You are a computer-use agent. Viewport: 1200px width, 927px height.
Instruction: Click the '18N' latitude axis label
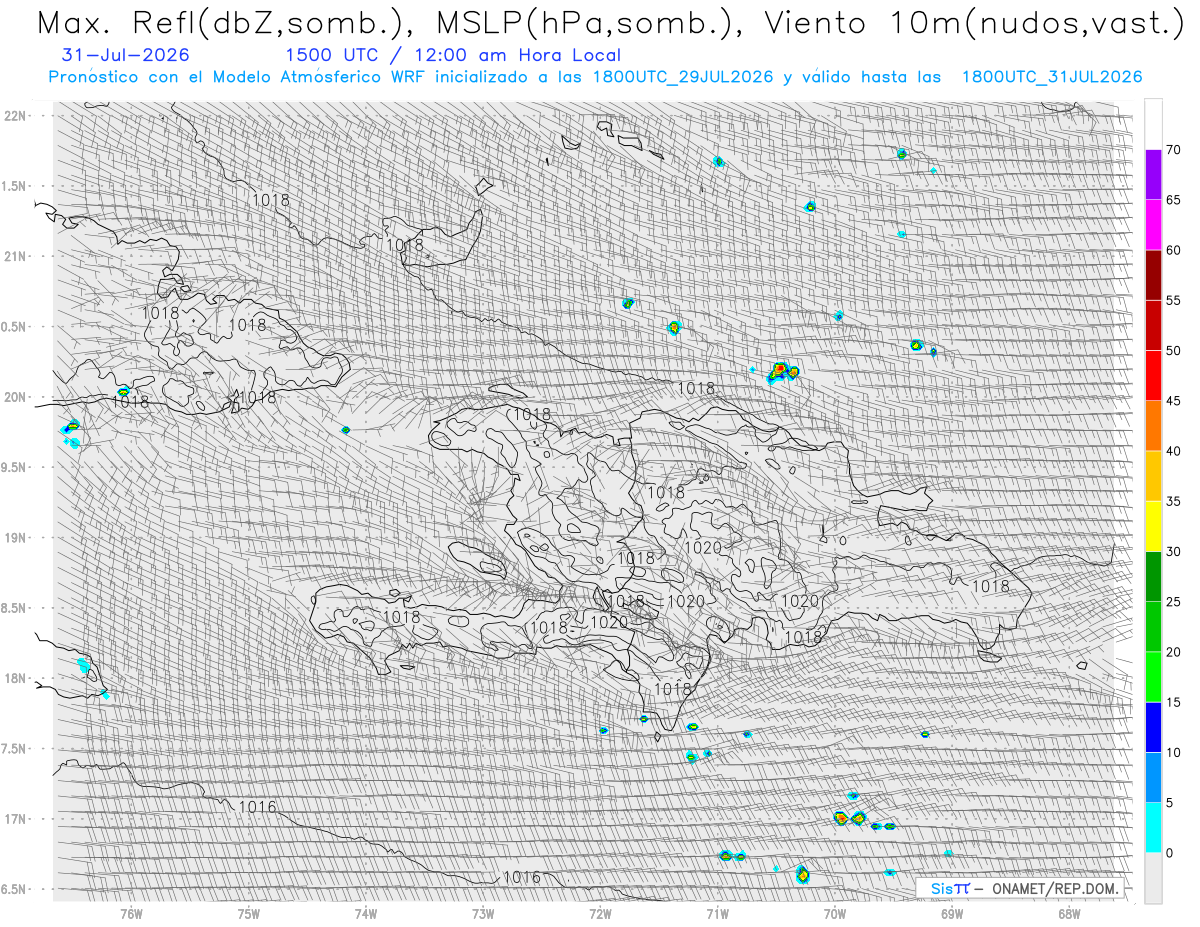[16, 678]
